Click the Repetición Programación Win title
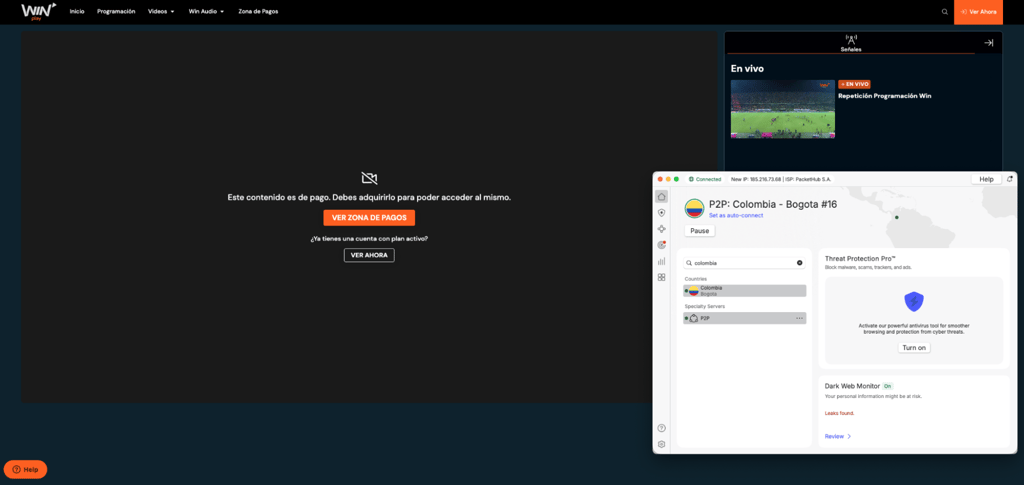 [x=885, y=96]
